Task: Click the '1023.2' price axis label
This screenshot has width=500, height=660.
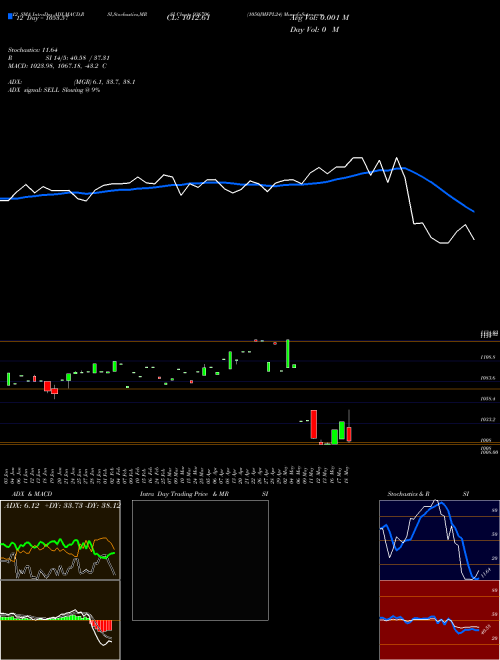Action: pyautogui.click(x=488, y=420)
